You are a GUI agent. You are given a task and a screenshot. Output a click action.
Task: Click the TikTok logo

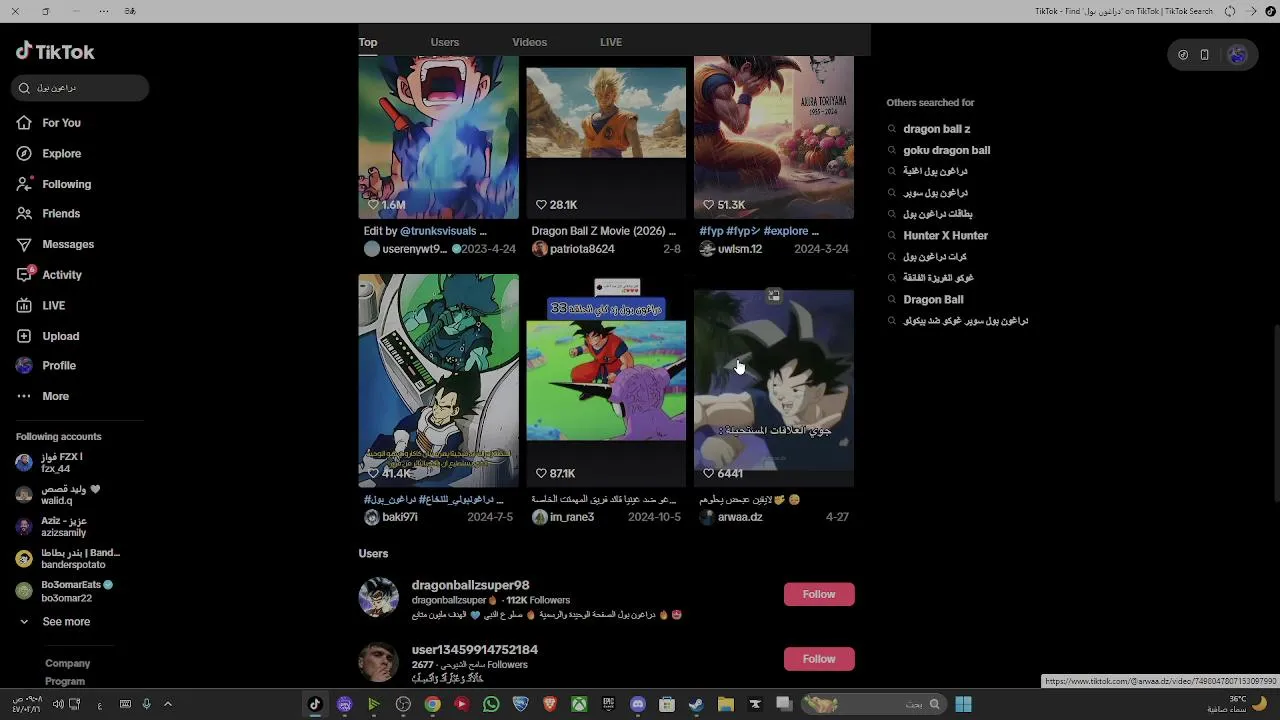[55, 51]
